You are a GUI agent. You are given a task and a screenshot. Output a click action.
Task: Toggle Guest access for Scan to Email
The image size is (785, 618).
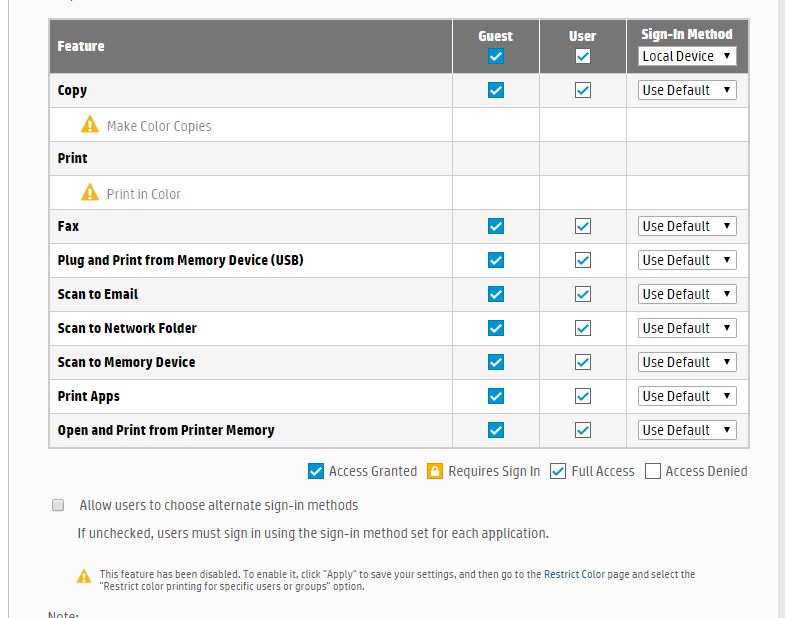(x=496, y=294)
